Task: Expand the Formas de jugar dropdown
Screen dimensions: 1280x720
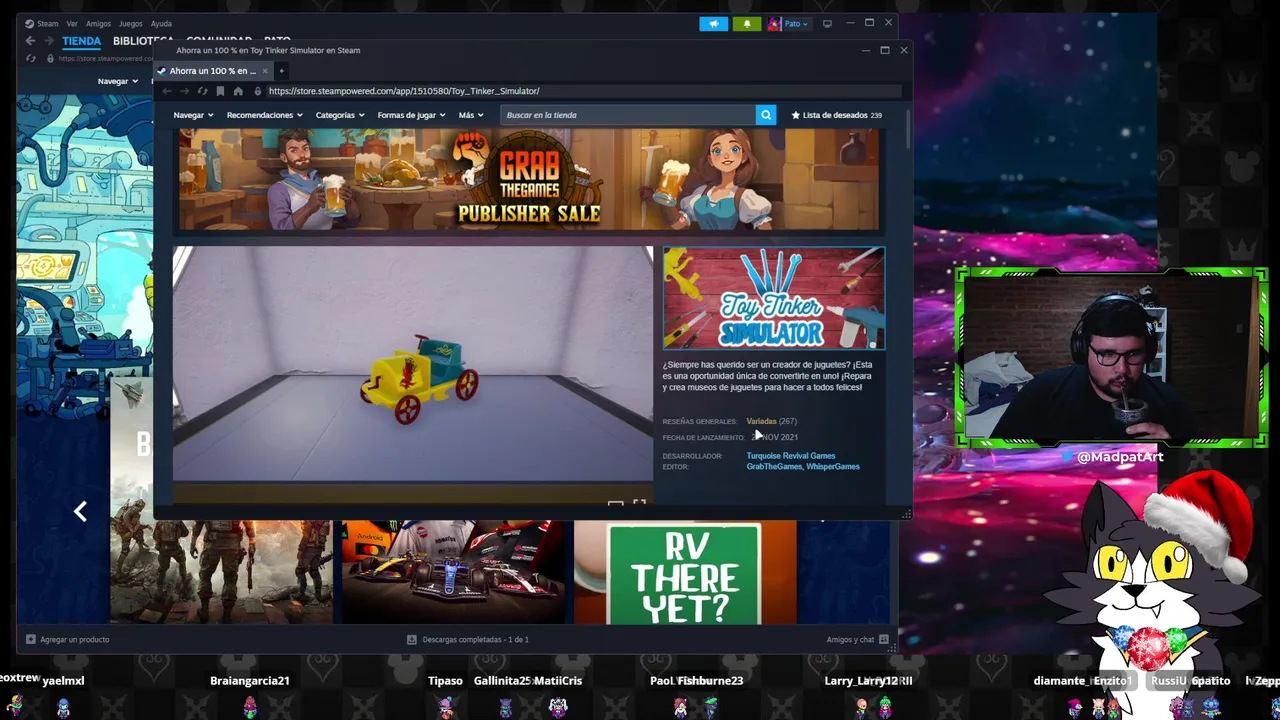Action: (x=411, y=115)
